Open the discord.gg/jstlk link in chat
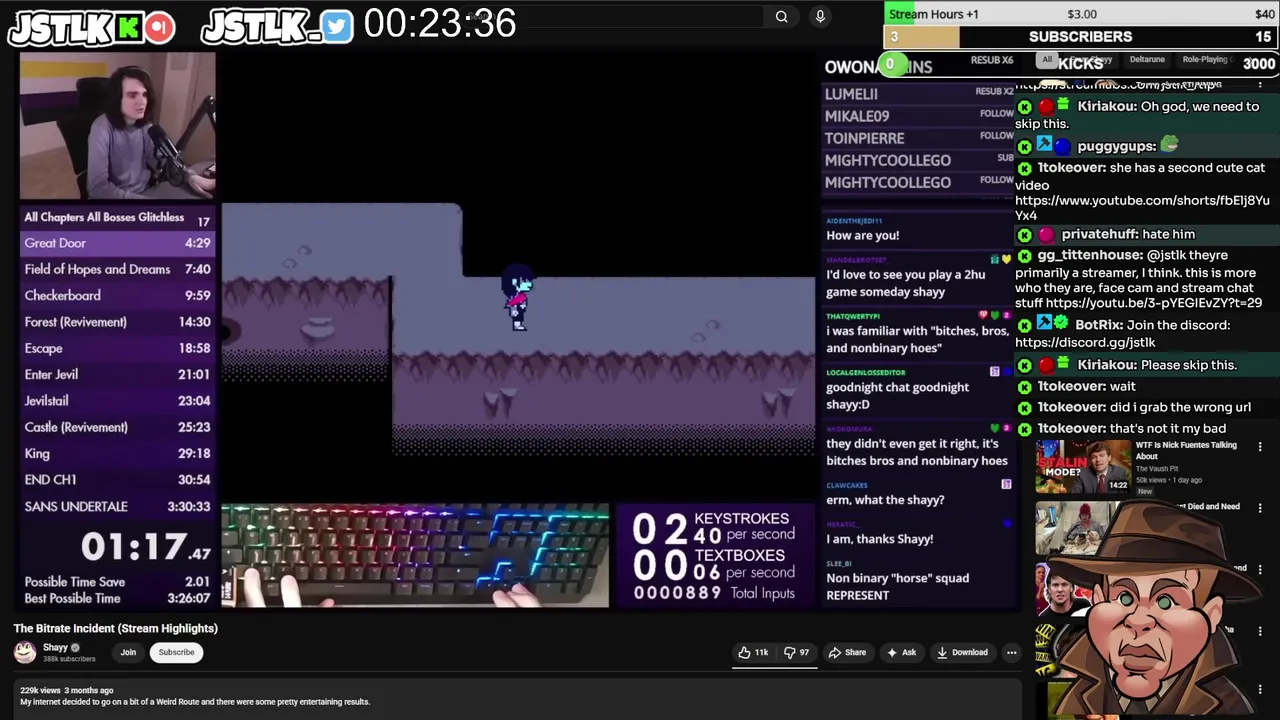 point(1085,342)
